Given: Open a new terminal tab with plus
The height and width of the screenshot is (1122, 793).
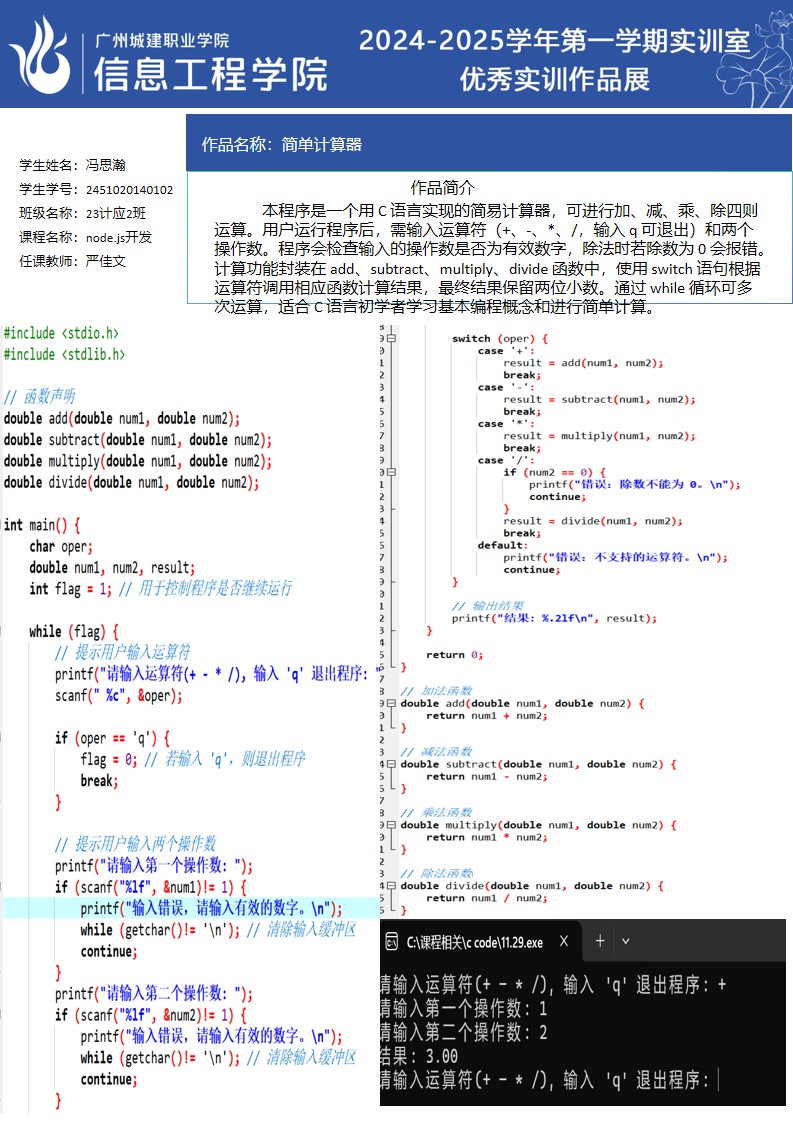Looking at the screenshot, I should [x=600, y=941].
